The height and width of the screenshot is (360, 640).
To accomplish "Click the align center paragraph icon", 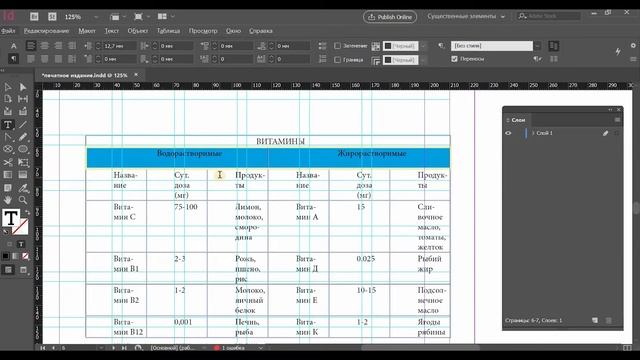I will (44, 46).
